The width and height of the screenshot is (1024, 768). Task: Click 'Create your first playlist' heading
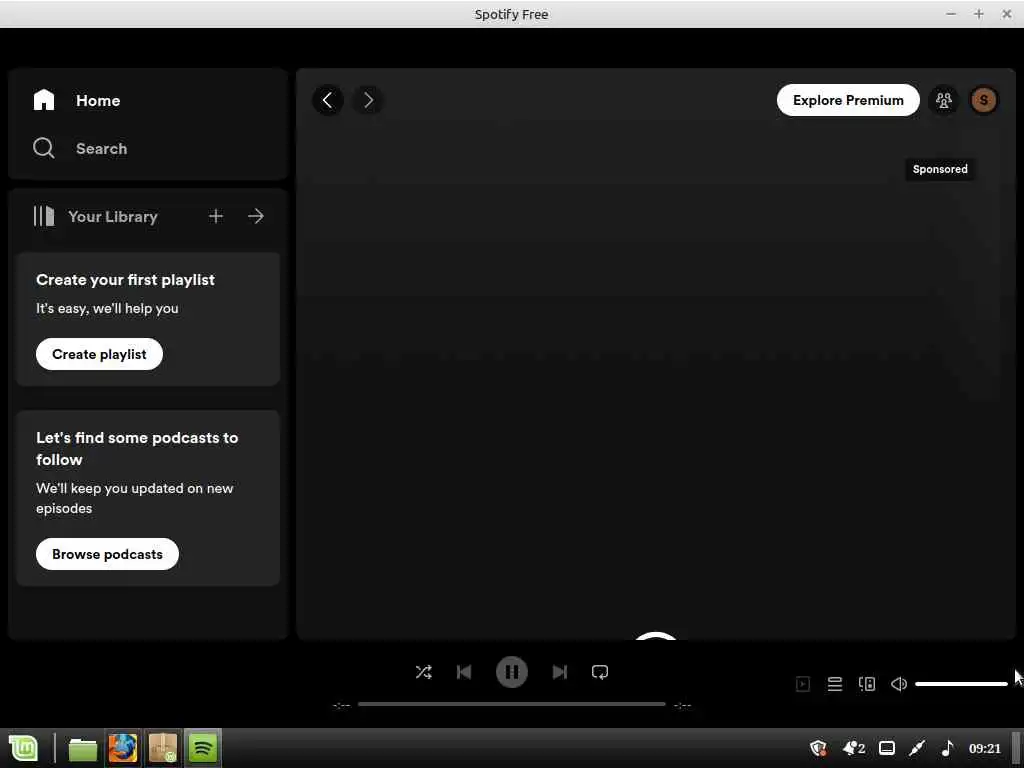click(125, 280)
